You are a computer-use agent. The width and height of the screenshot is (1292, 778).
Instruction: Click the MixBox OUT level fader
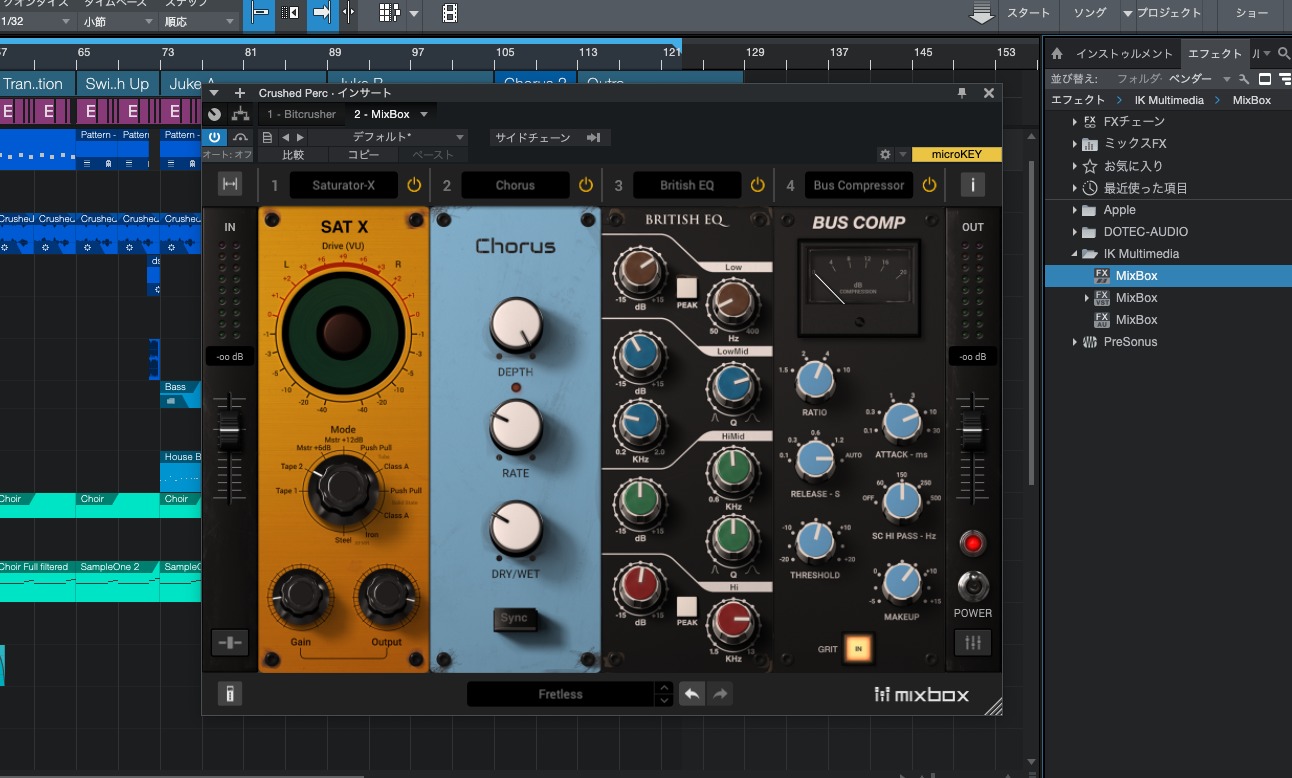(x=972, y=432)
